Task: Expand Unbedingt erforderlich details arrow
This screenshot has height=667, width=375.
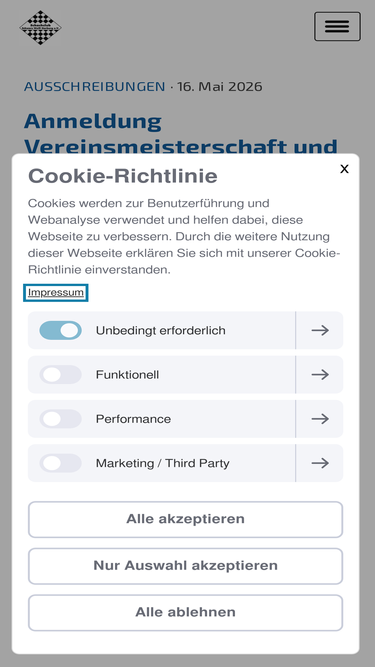Action: [x=320, y=330]
